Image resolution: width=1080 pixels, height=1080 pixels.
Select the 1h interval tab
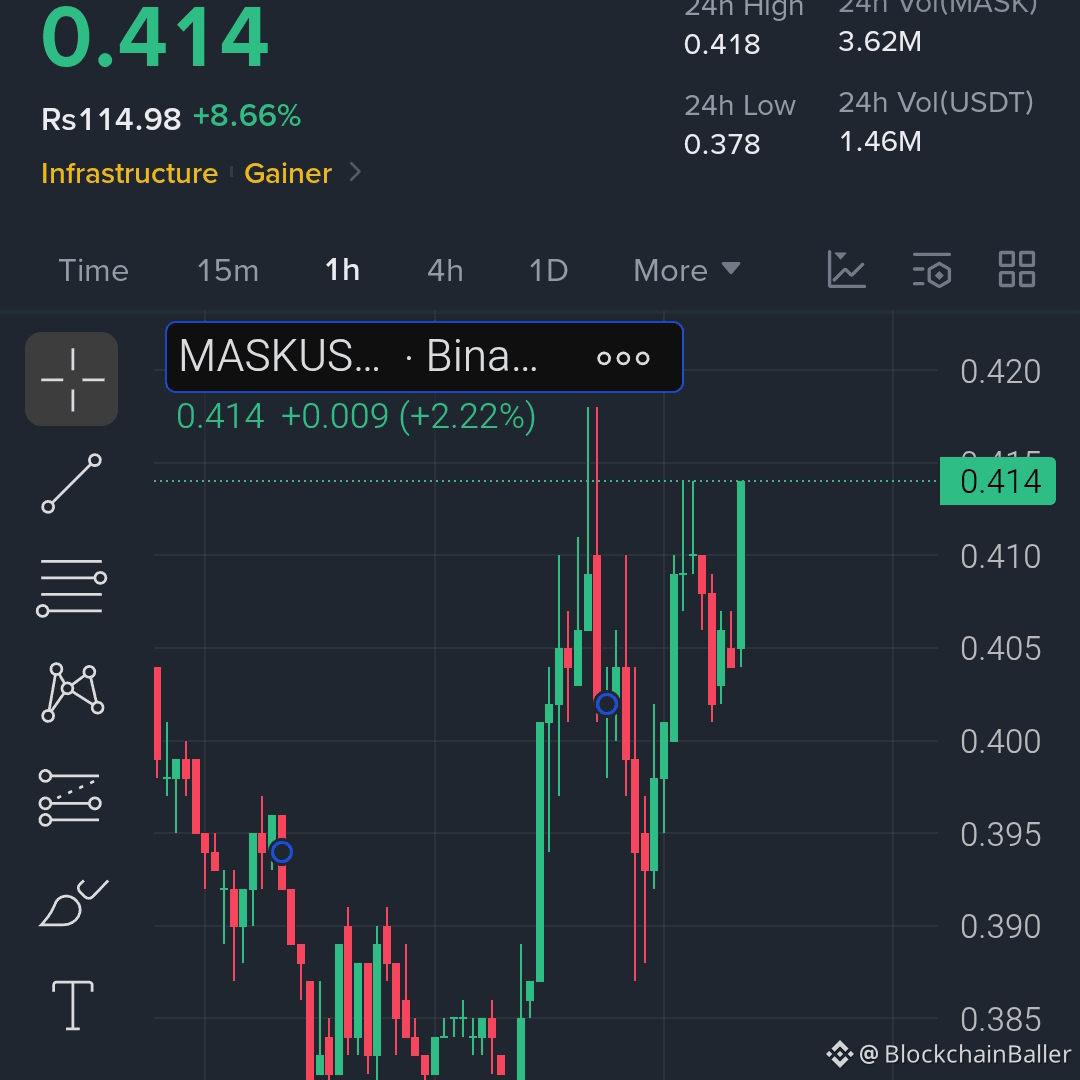point(342,270)
